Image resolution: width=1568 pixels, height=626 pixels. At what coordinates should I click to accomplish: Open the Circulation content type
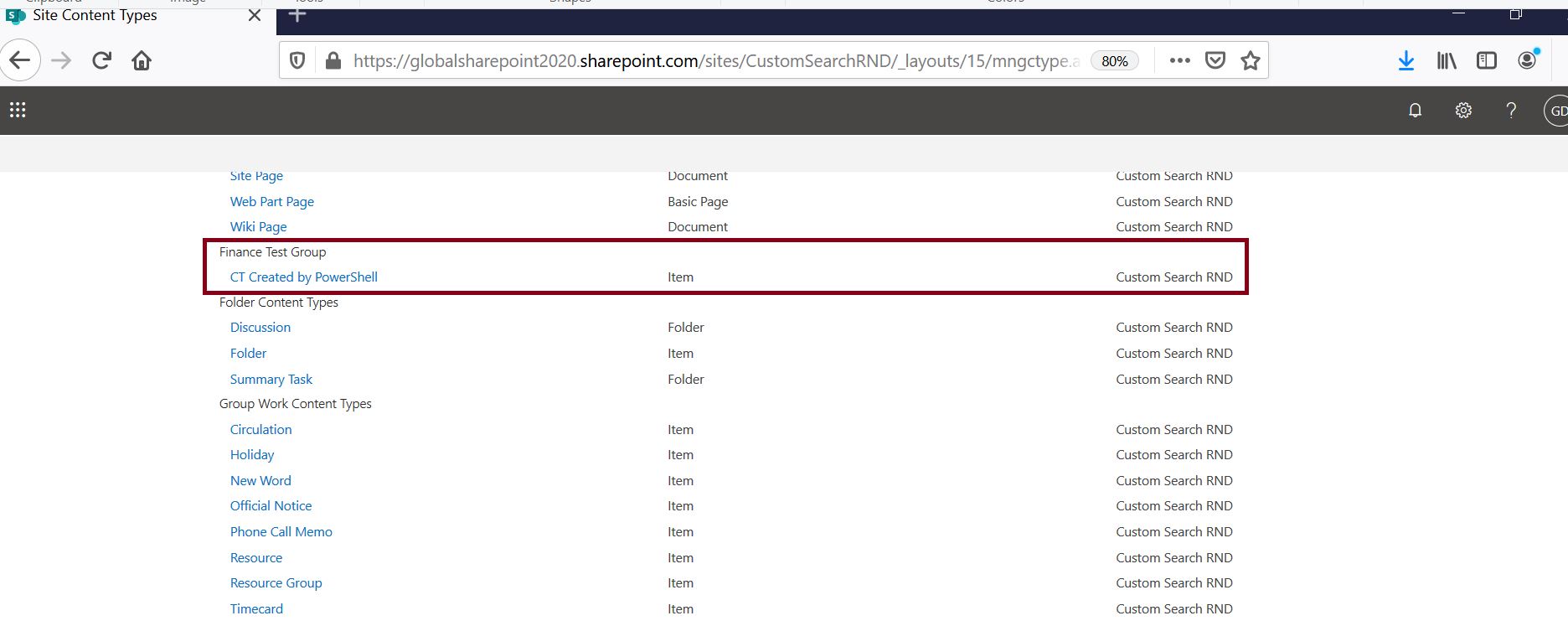pyautogui.click(x=260, y=429)
